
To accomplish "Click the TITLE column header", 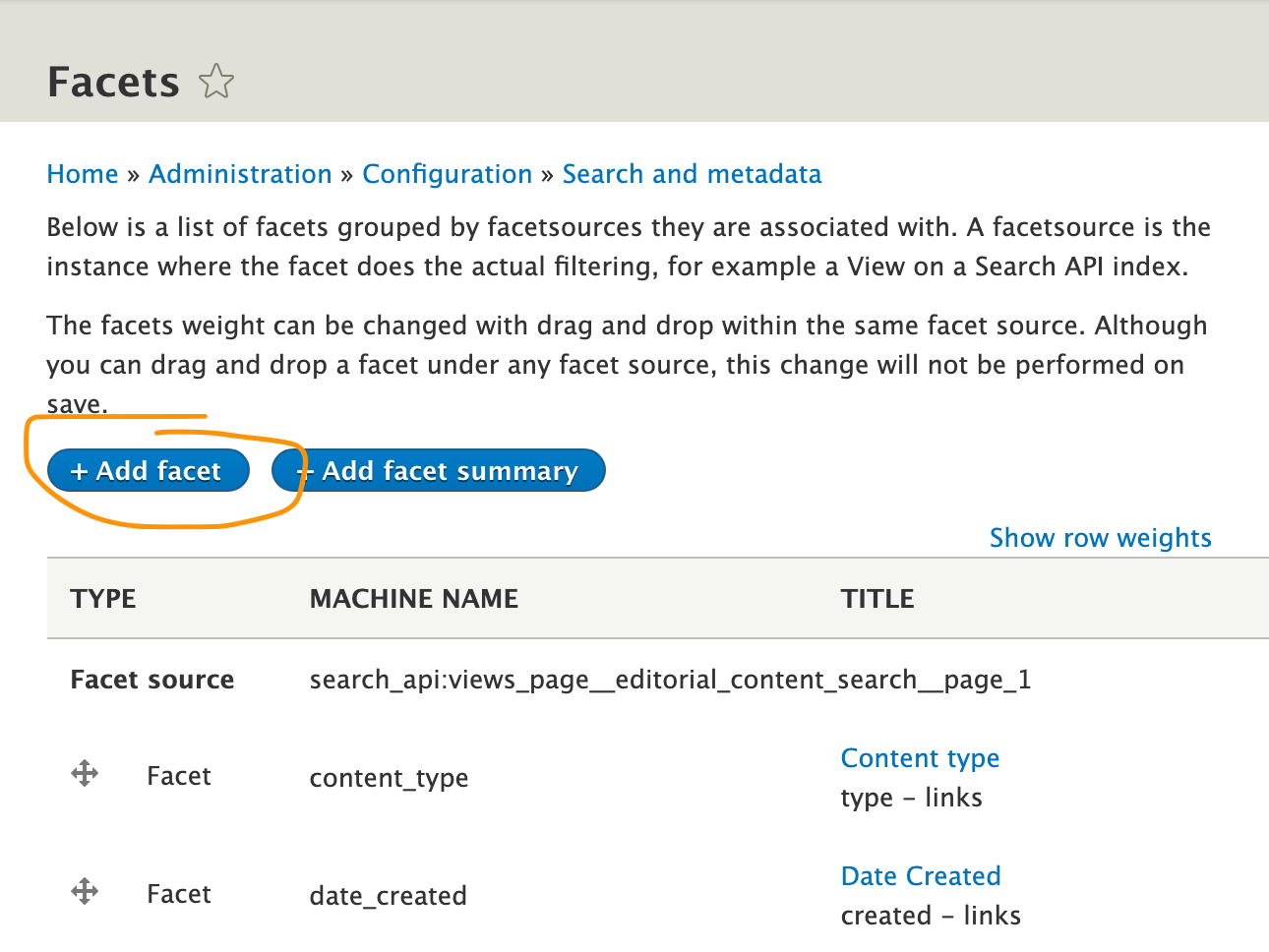I will coord(877,599).
